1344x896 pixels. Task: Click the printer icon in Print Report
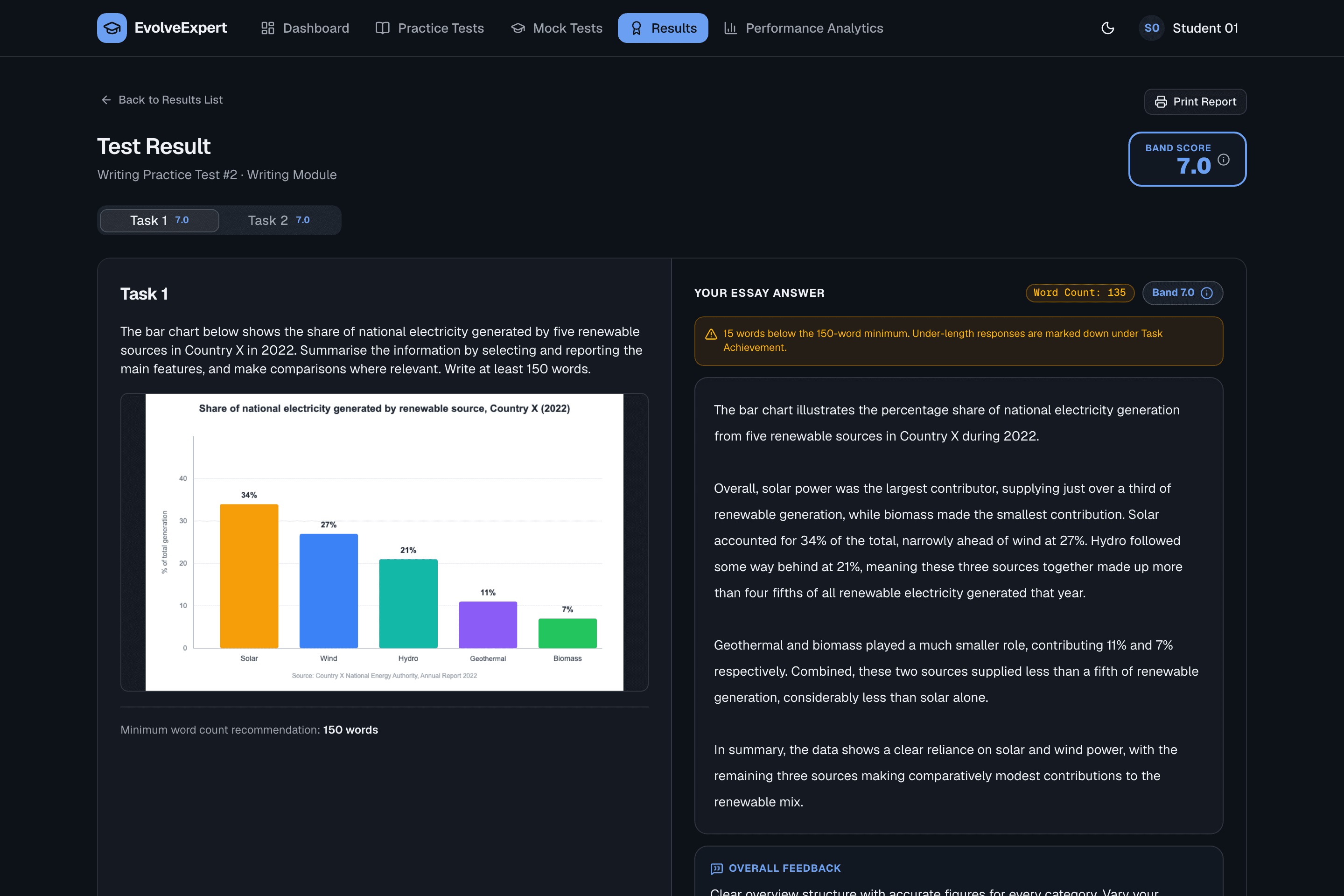(x=1161, y=102)
